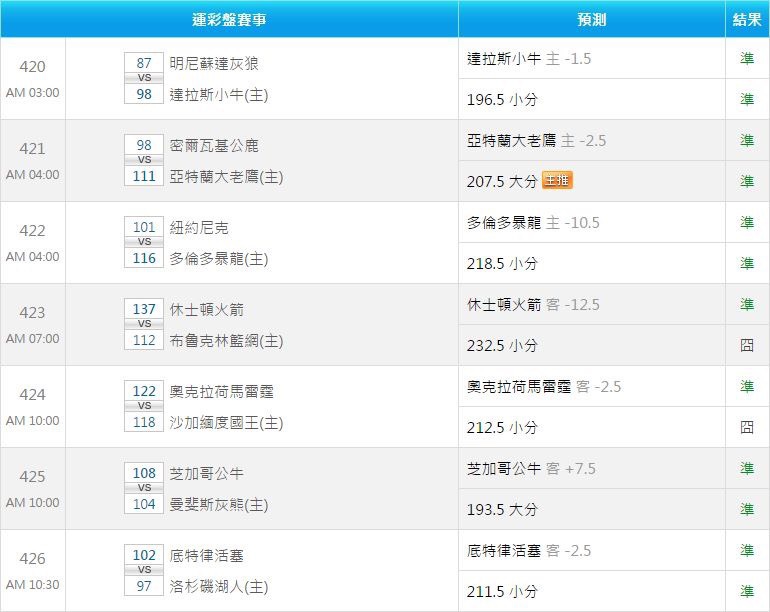Click the 洛杉磯湖人(主) team name
The width and height of the screenshot is (770, 612).
pos(219,587)
